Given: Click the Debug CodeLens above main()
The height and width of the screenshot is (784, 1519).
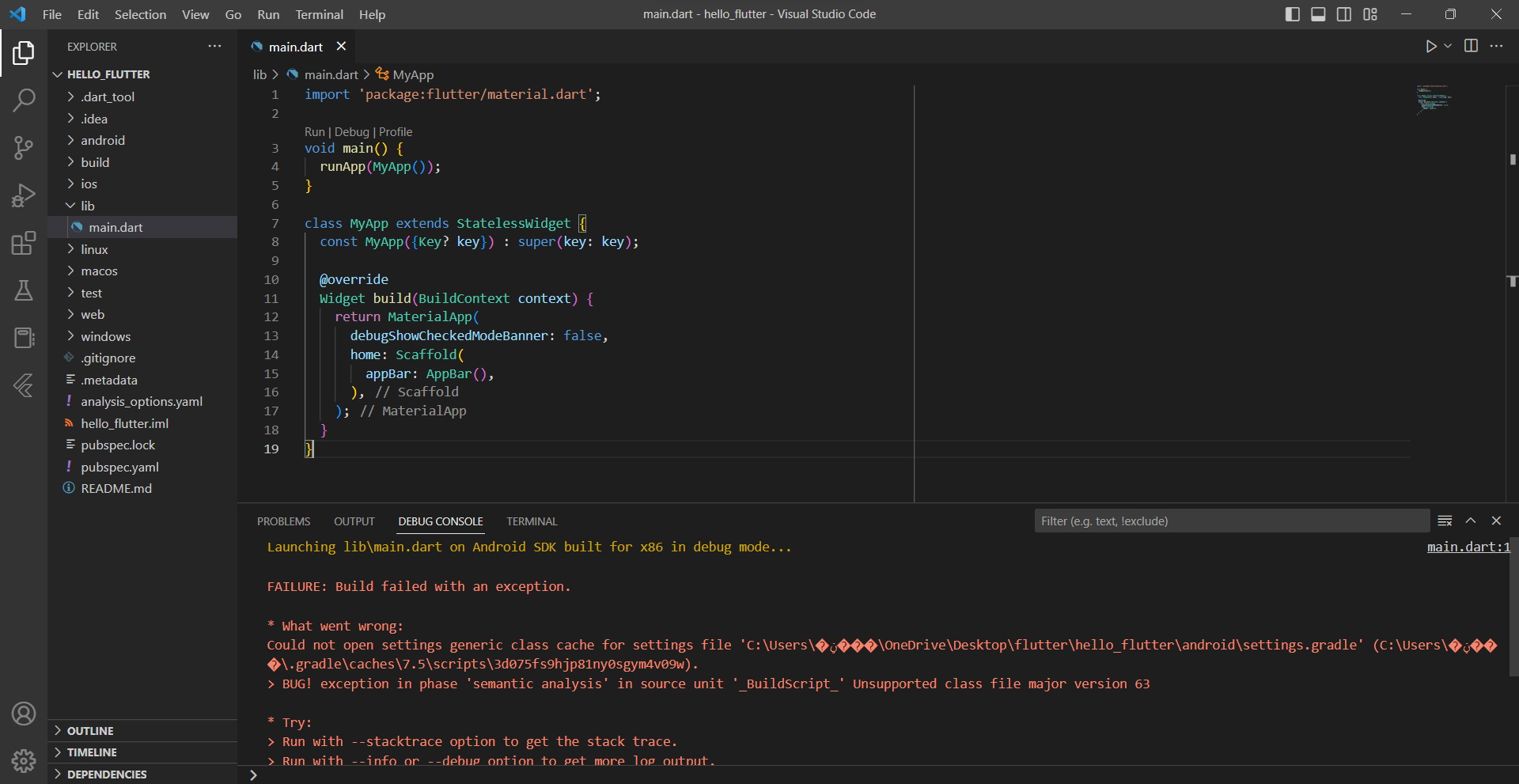Looking at the screenshot, I should point(352,132).
